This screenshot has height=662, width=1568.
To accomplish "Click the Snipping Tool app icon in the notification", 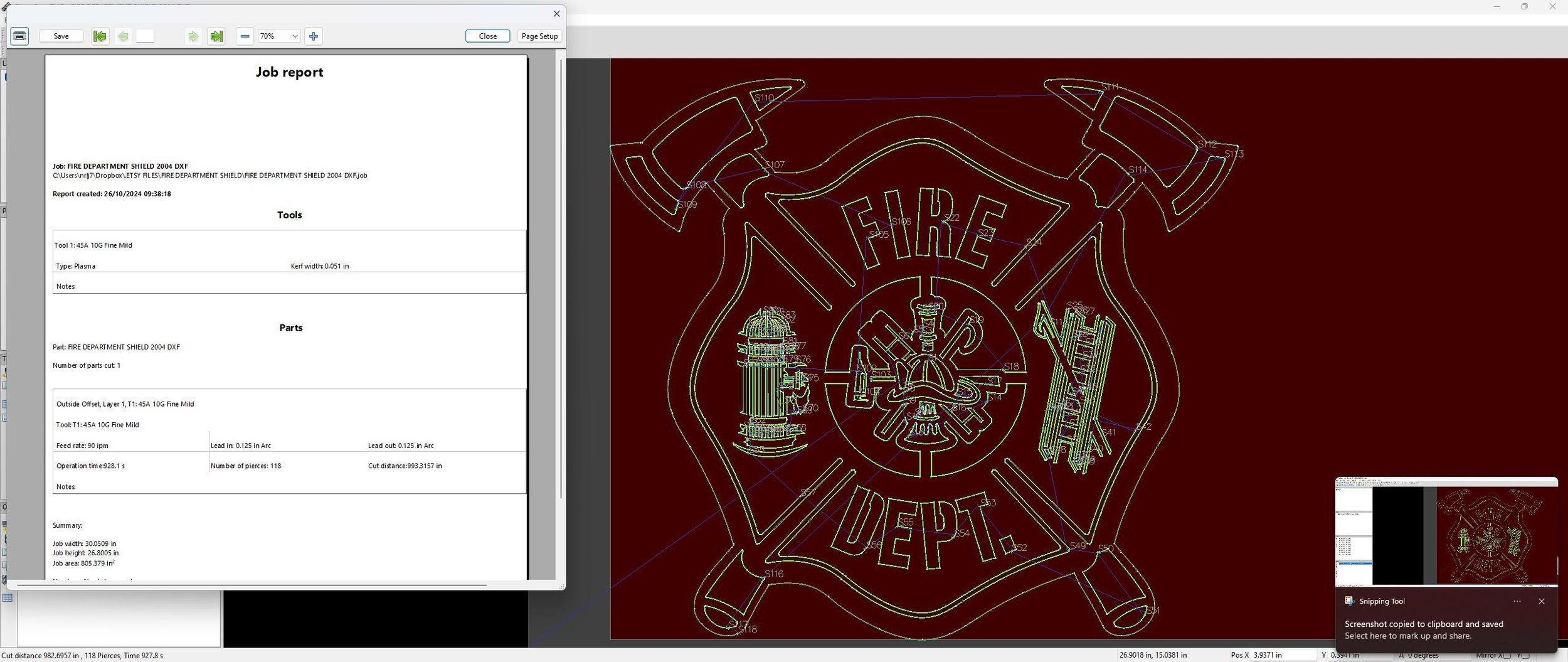I will 1349,601.
